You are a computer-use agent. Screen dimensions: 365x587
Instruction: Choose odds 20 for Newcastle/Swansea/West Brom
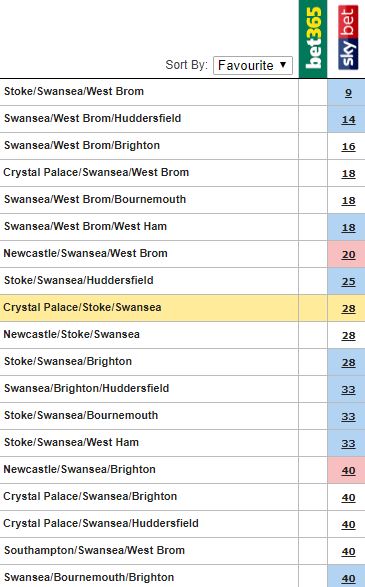coord(348,254)
